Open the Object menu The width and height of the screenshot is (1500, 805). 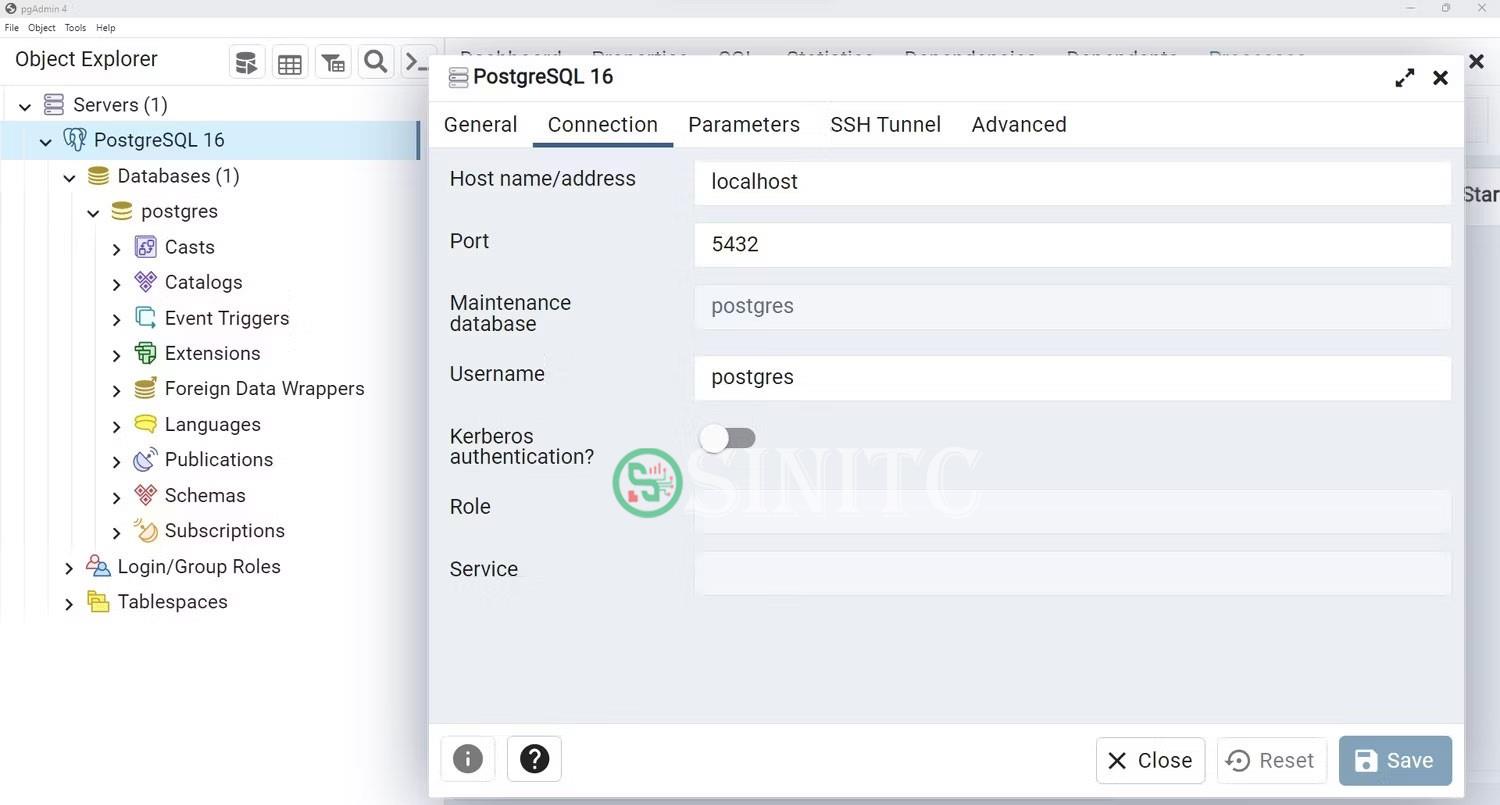pos(42,28)
